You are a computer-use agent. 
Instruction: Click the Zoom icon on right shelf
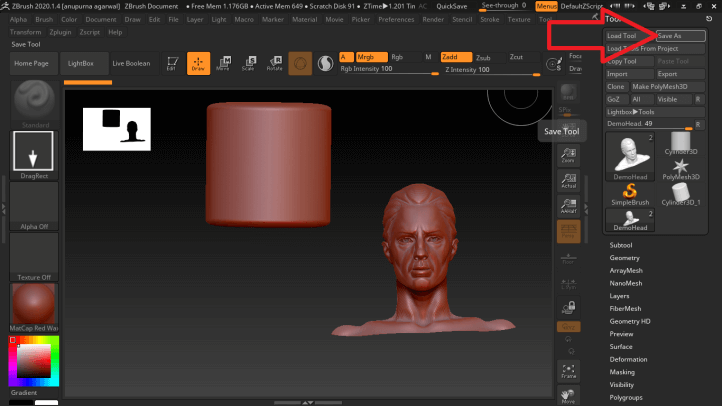coord(568,154)
